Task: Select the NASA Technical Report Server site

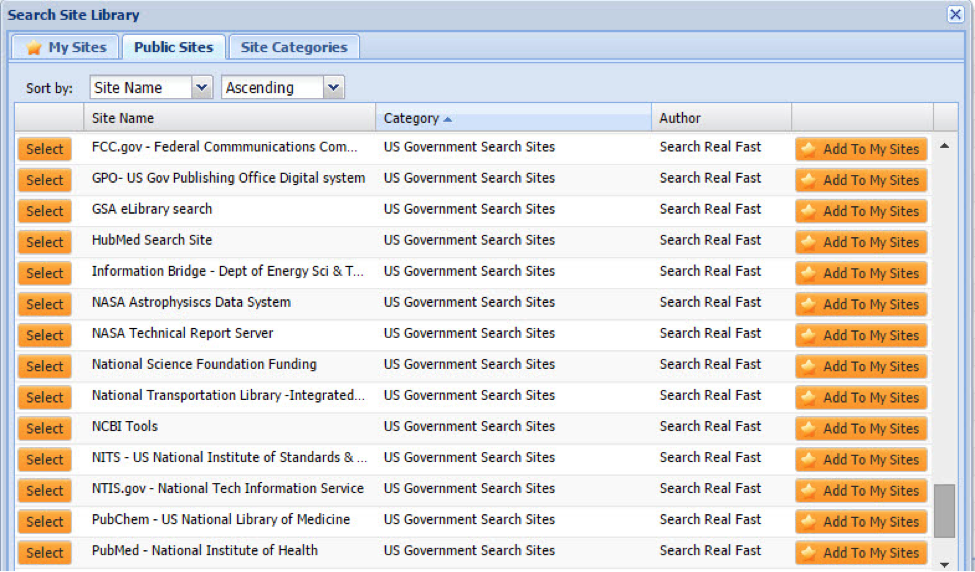Action: 45,336
